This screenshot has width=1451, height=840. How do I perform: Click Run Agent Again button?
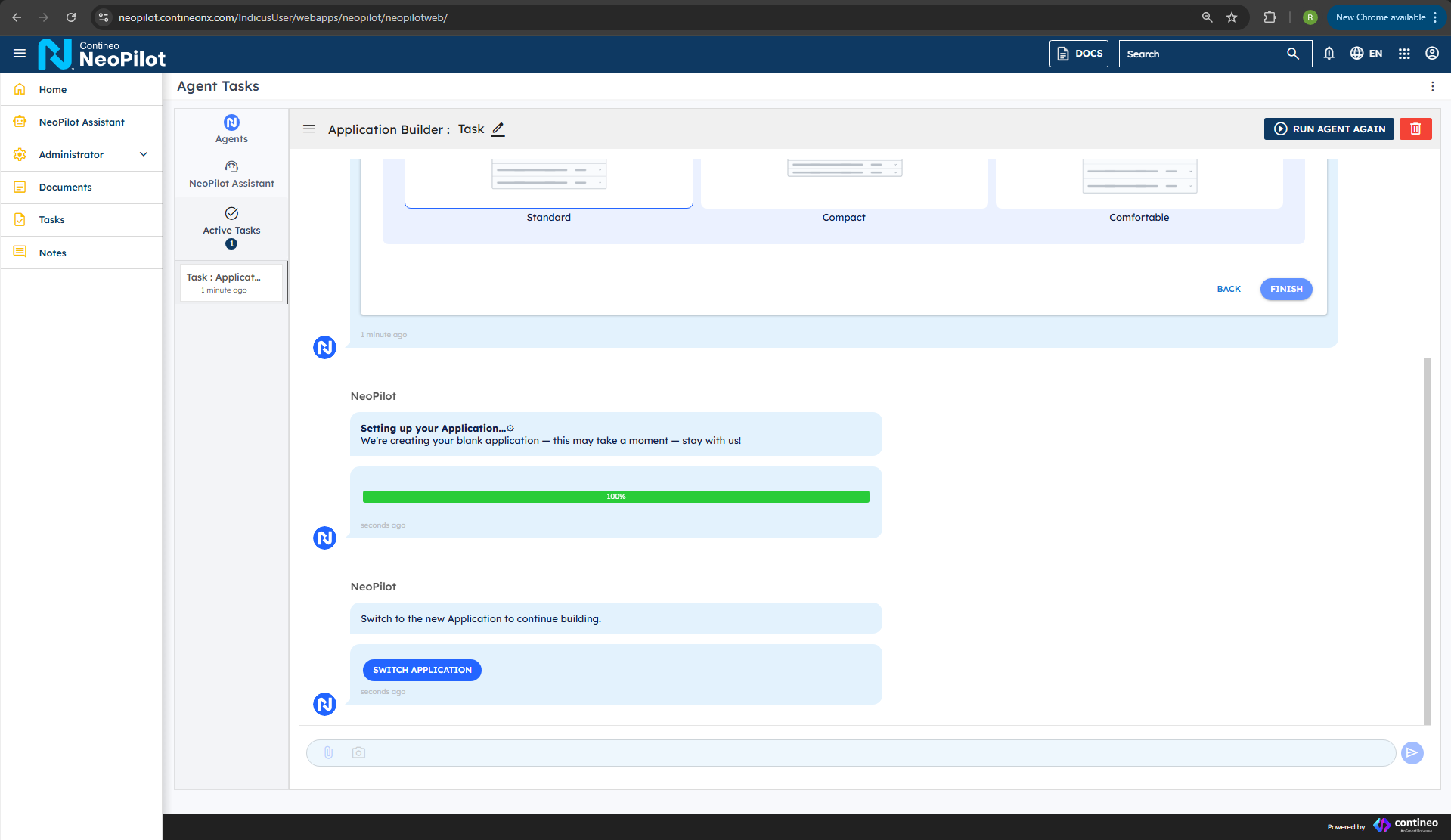[1329, 129]
